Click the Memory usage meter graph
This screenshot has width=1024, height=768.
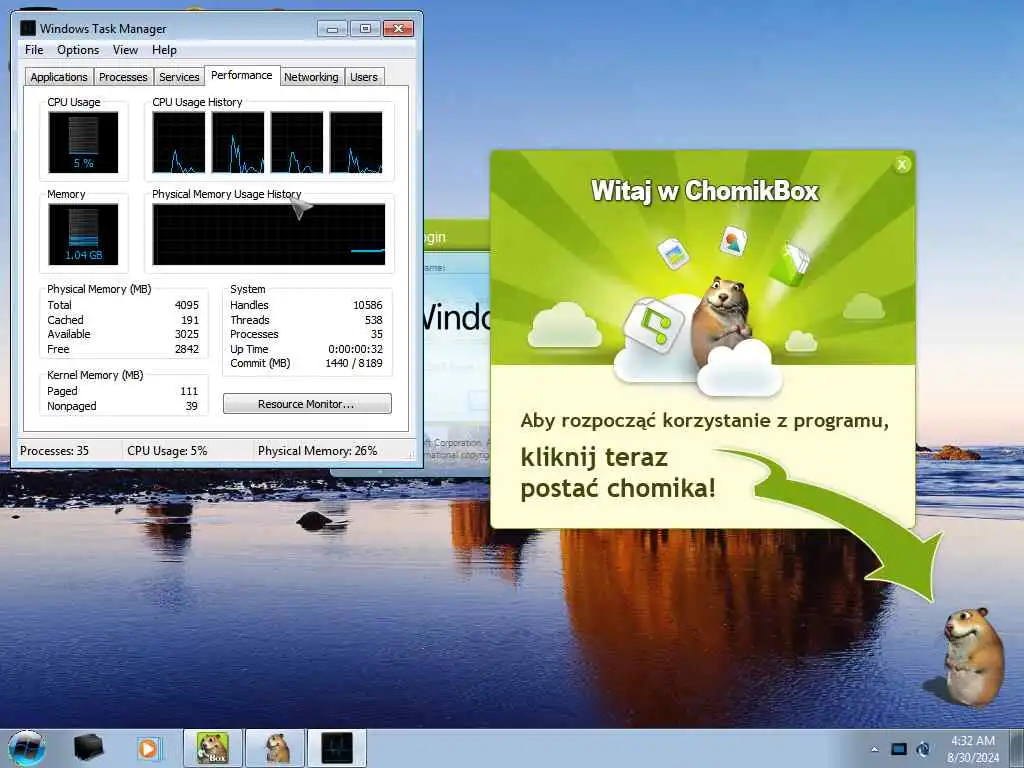coord(84,234)
